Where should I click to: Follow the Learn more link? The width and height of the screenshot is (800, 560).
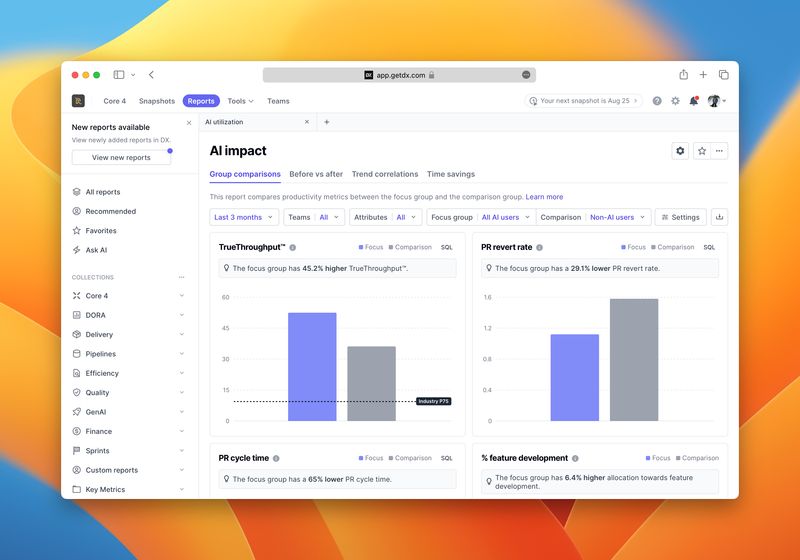[x=544, y=197]
